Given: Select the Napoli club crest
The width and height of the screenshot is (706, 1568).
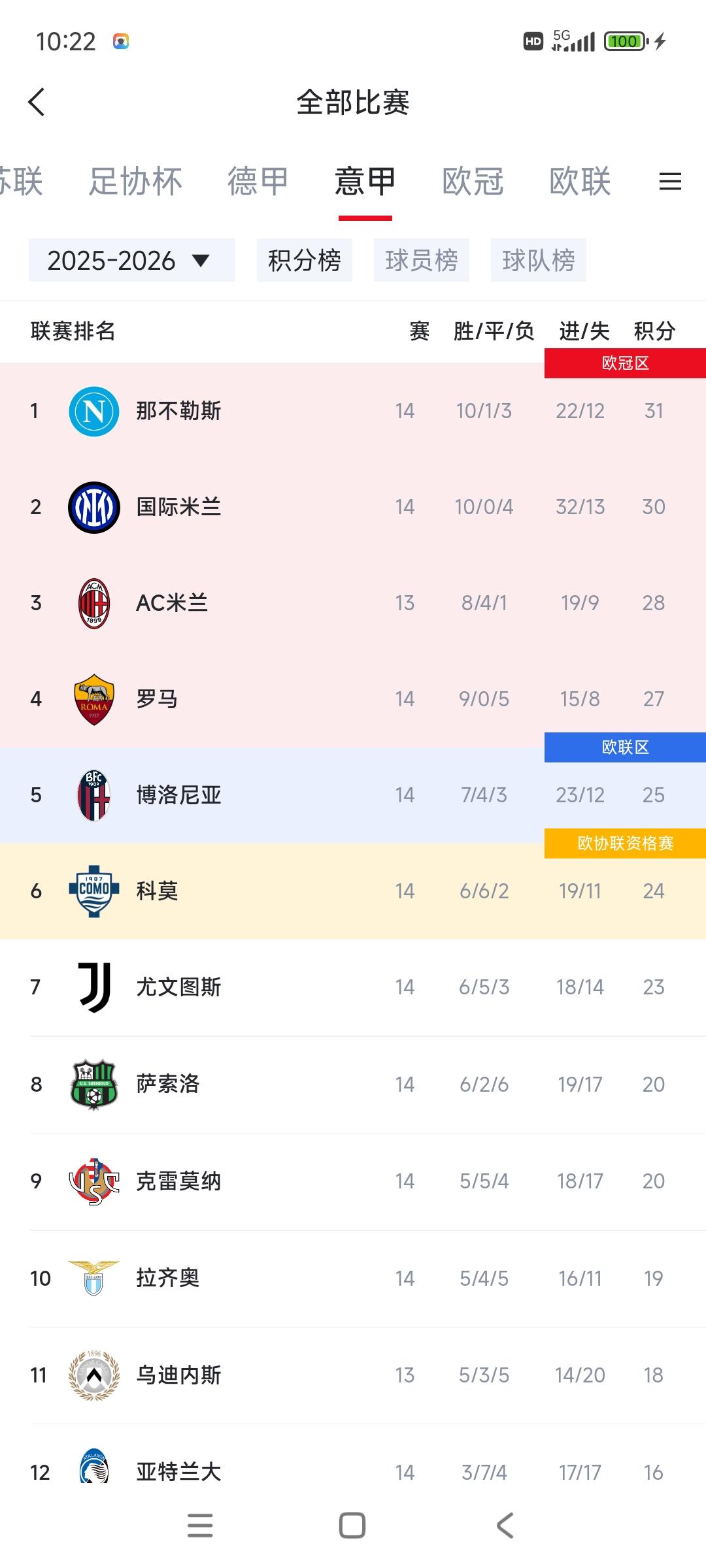Looking at the screenshot, I should coord(92,411).
